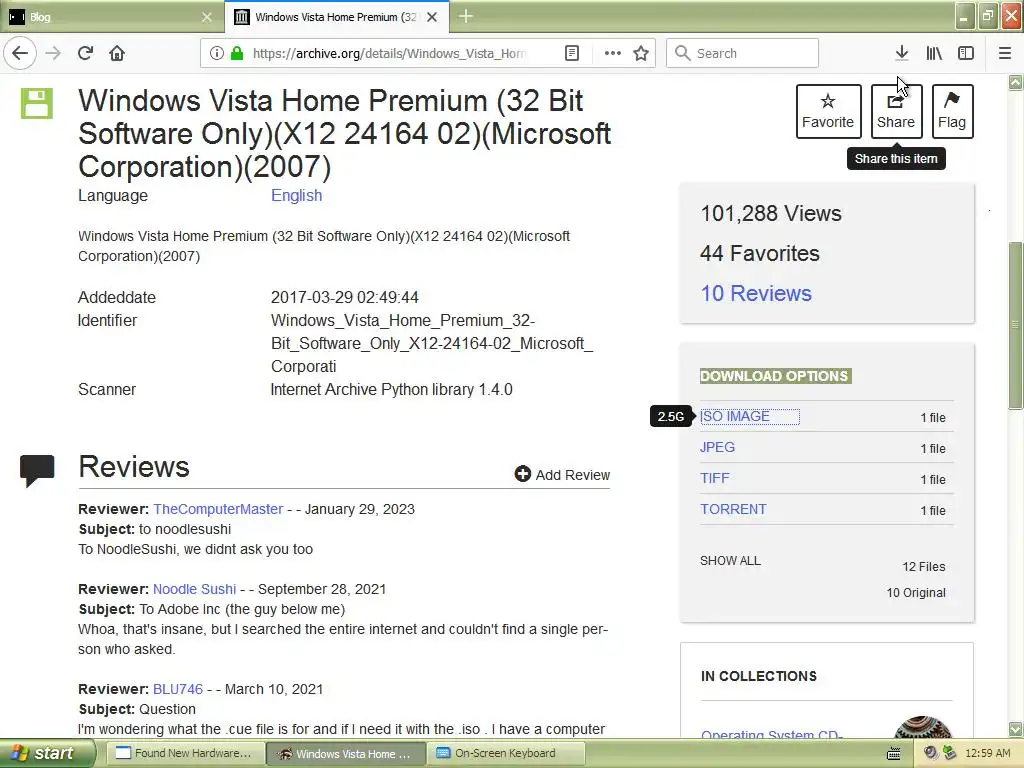This screenshot has height=768, width=1024.
Task: Click the browser Search box
Action: pyautogui.click(x=742, y=53)
